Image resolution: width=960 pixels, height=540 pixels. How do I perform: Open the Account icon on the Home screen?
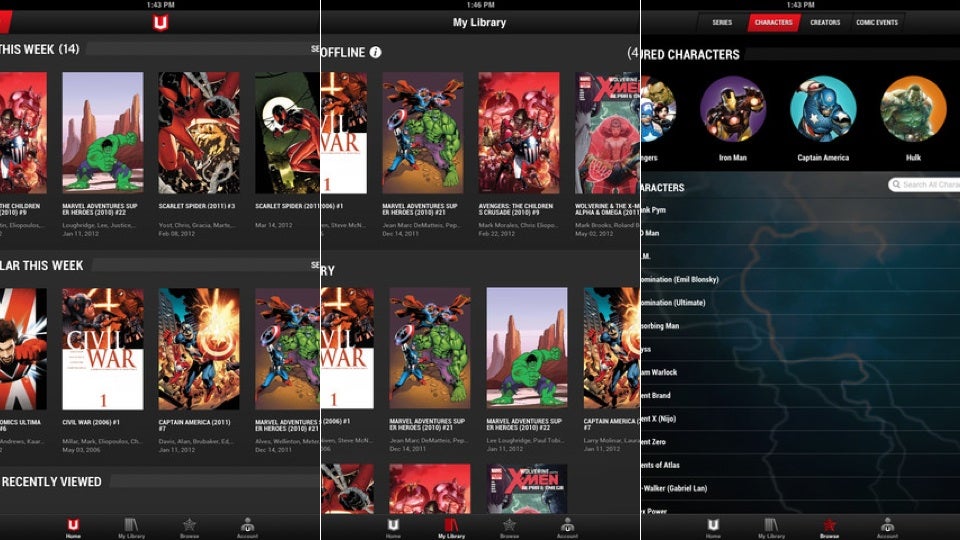(x=247, y=527)
